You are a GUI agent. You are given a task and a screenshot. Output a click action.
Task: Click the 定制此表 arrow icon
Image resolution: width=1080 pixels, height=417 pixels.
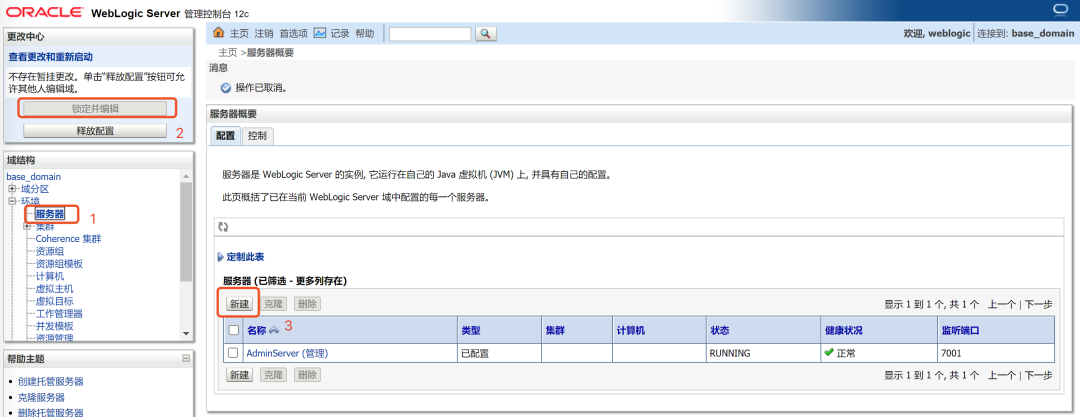(x=220, y=257)
